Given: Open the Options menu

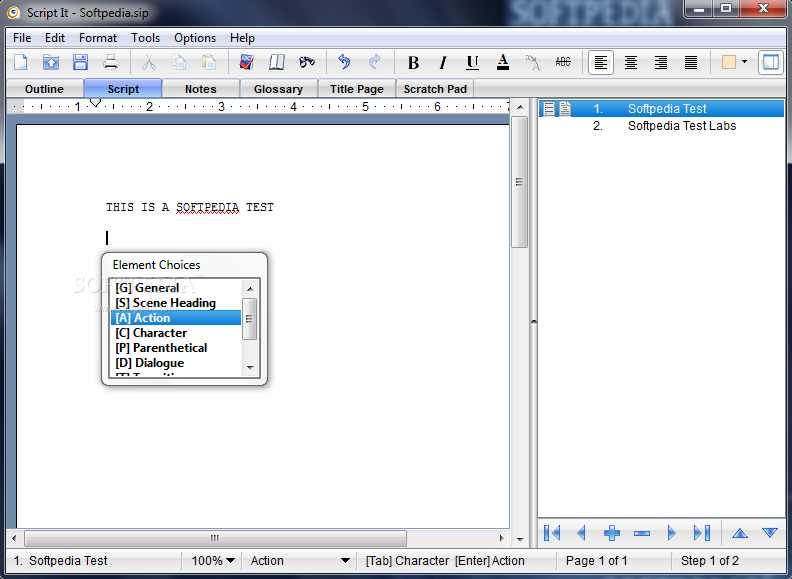Looking at the screenshot, I should coord(195,38).
